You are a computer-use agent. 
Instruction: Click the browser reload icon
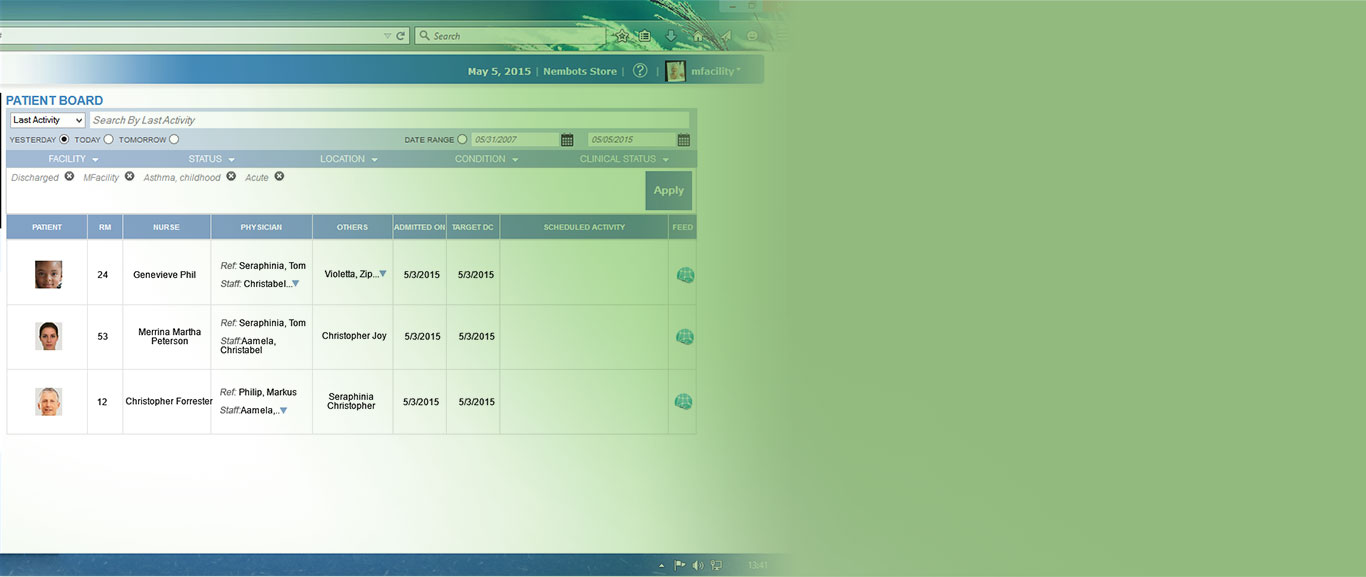(x=401, y=36)
